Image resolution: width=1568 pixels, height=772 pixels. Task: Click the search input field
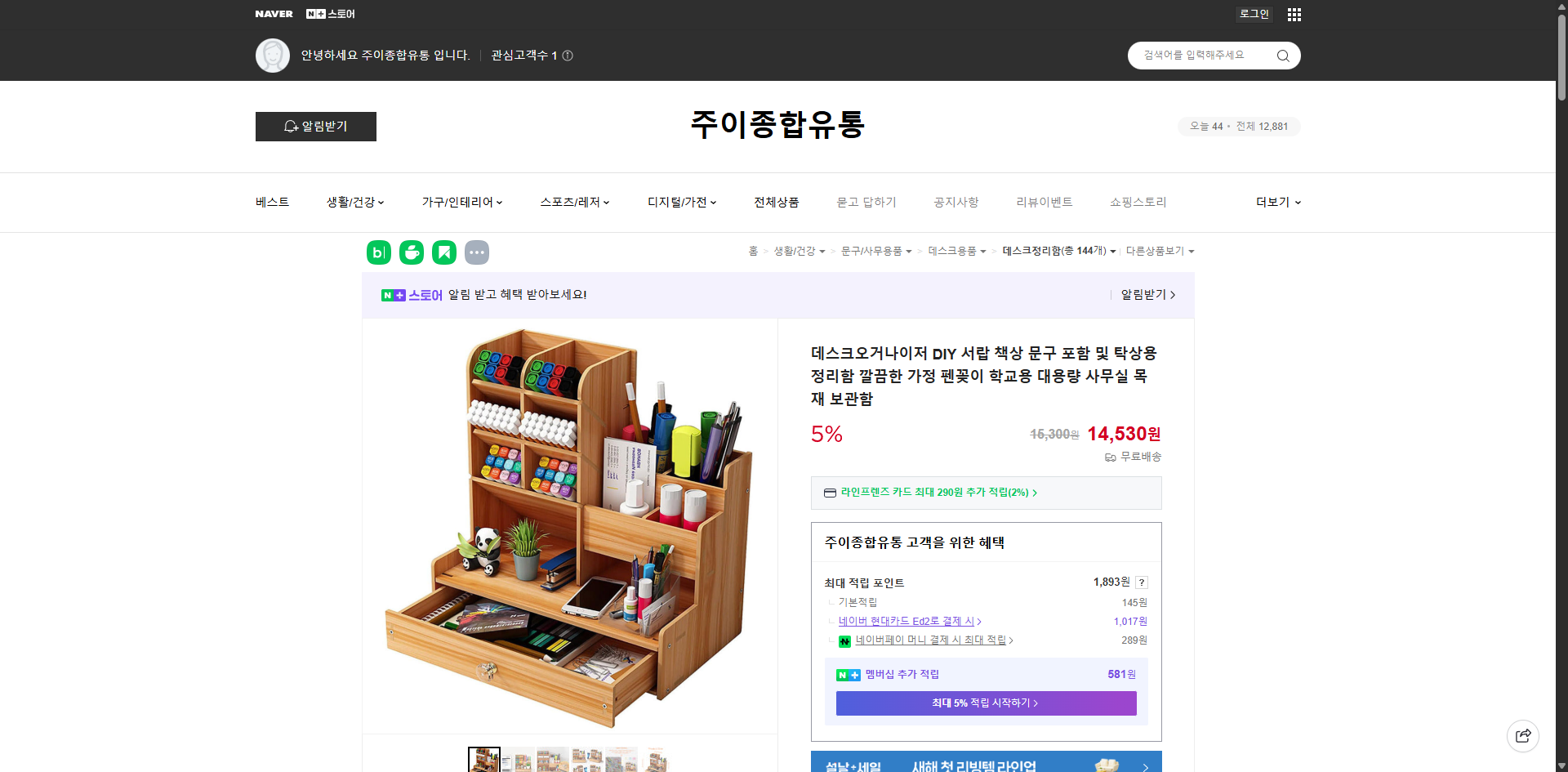pos(1200,55)
